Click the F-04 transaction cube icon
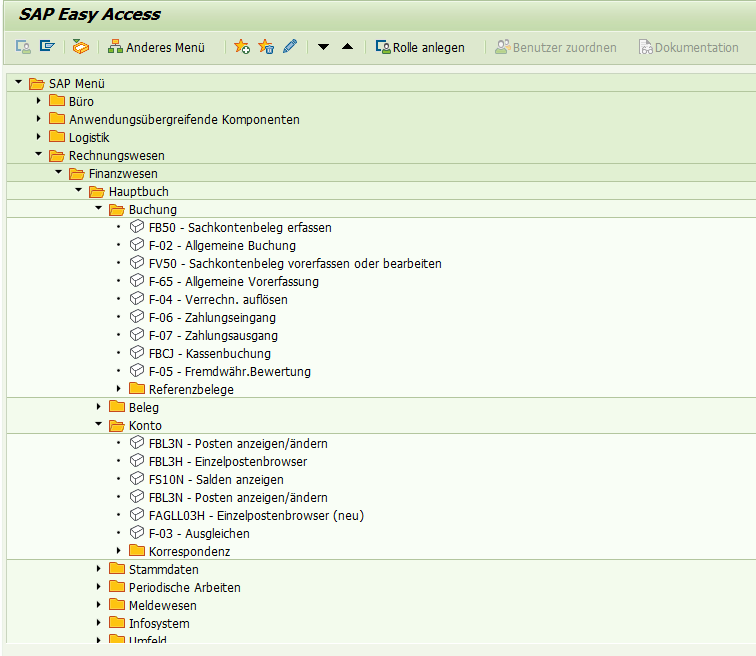 click(x=137, y=298)
